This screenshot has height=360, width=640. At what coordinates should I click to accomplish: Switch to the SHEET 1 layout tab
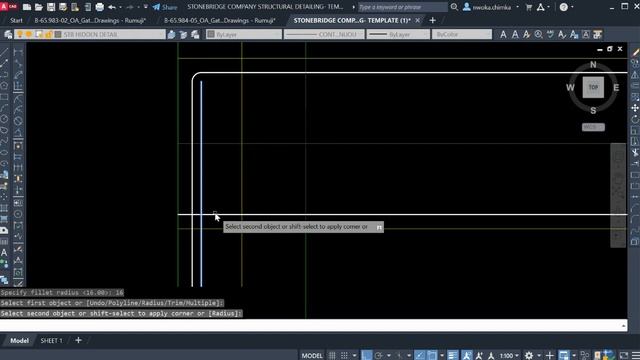51,340
